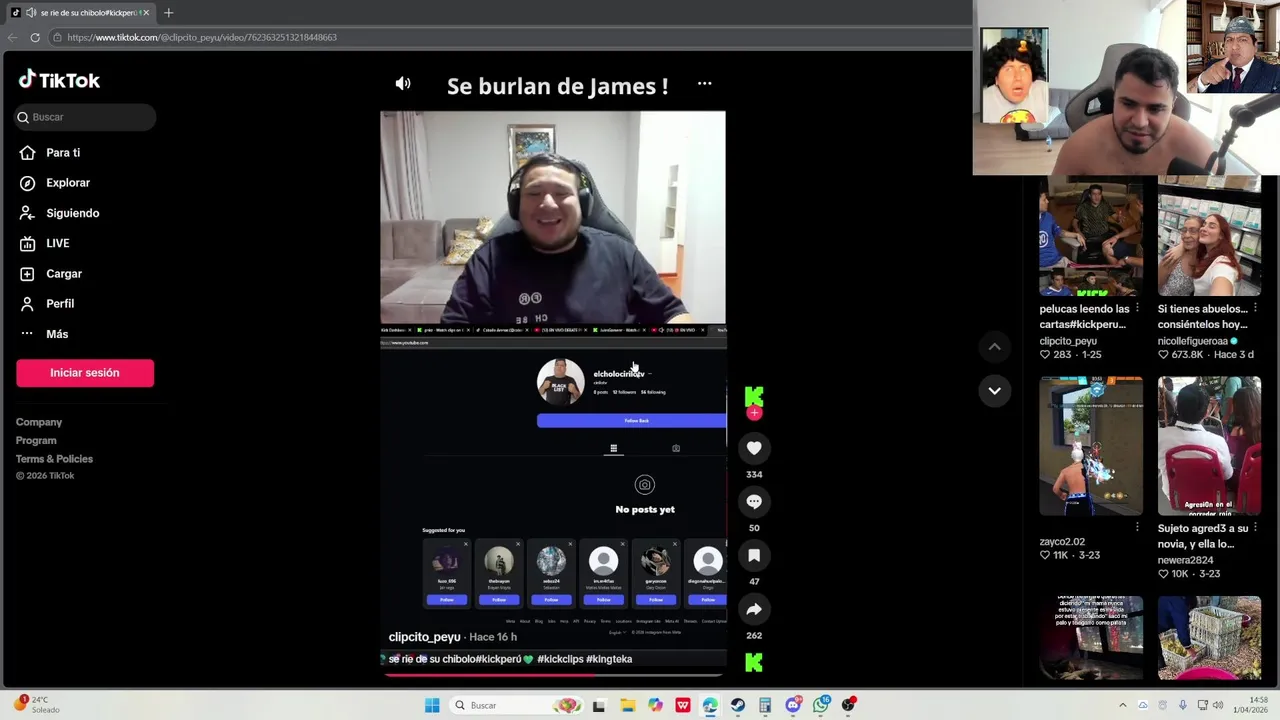Go to previous video with up chevron
1280x720 pixels.
click(x=994, y=347)
